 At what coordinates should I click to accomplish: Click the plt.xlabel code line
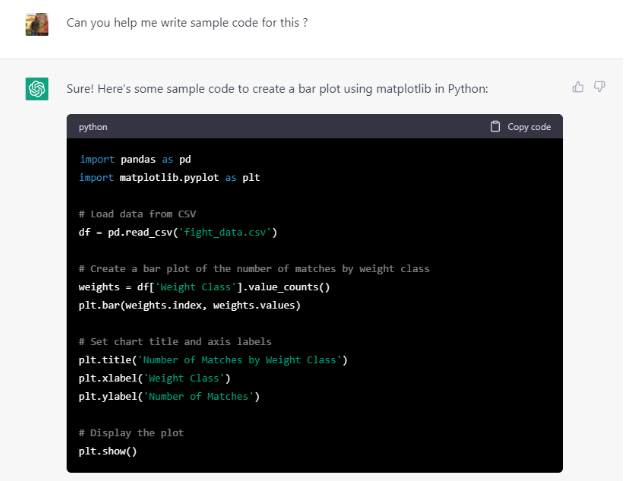[155, 378]
